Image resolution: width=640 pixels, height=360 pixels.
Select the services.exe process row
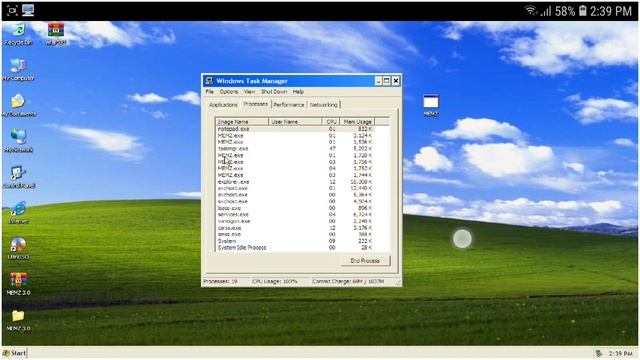[302, 215]
